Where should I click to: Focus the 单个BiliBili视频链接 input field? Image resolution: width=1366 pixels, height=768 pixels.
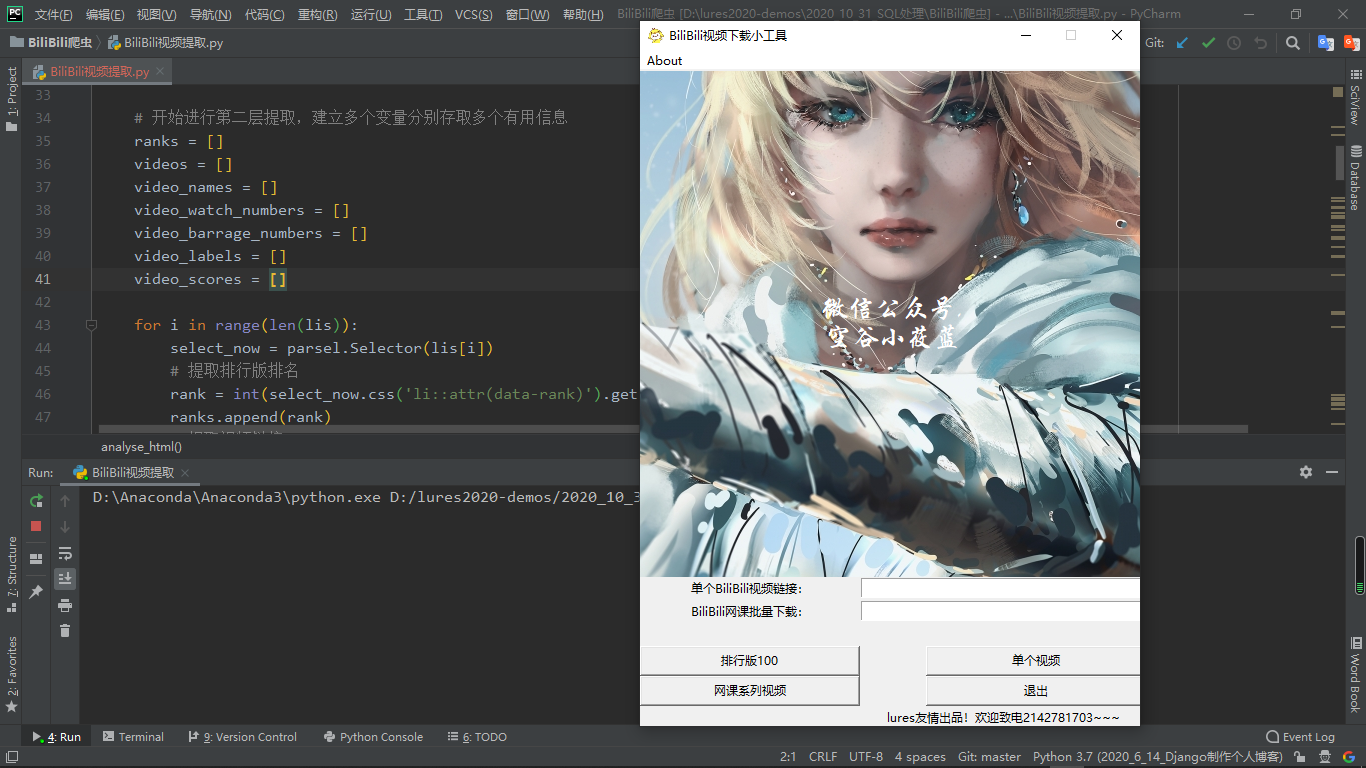click(1000, 588)
